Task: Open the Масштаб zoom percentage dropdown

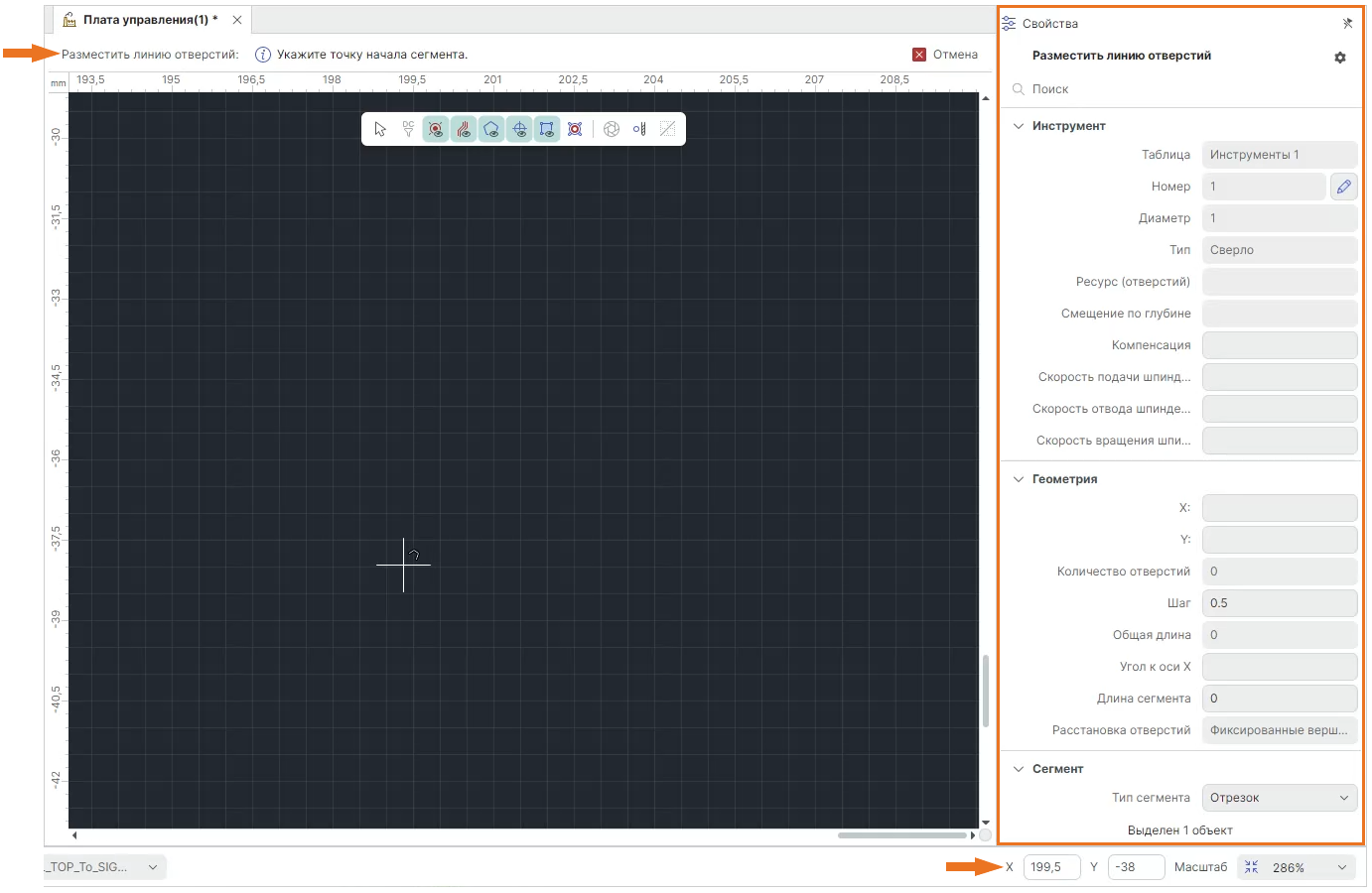Action: [x=1342, y=867]
